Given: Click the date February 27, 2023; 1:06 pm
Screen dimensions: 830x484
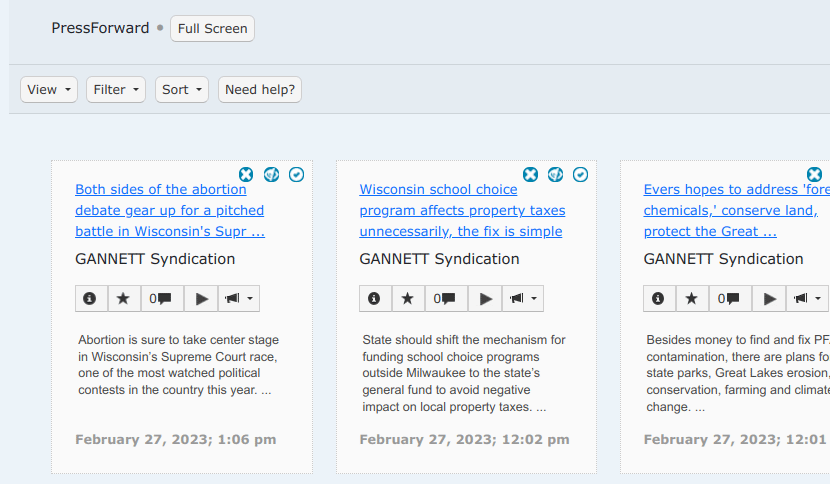Looking at the screenshot, I should point(176,440).
